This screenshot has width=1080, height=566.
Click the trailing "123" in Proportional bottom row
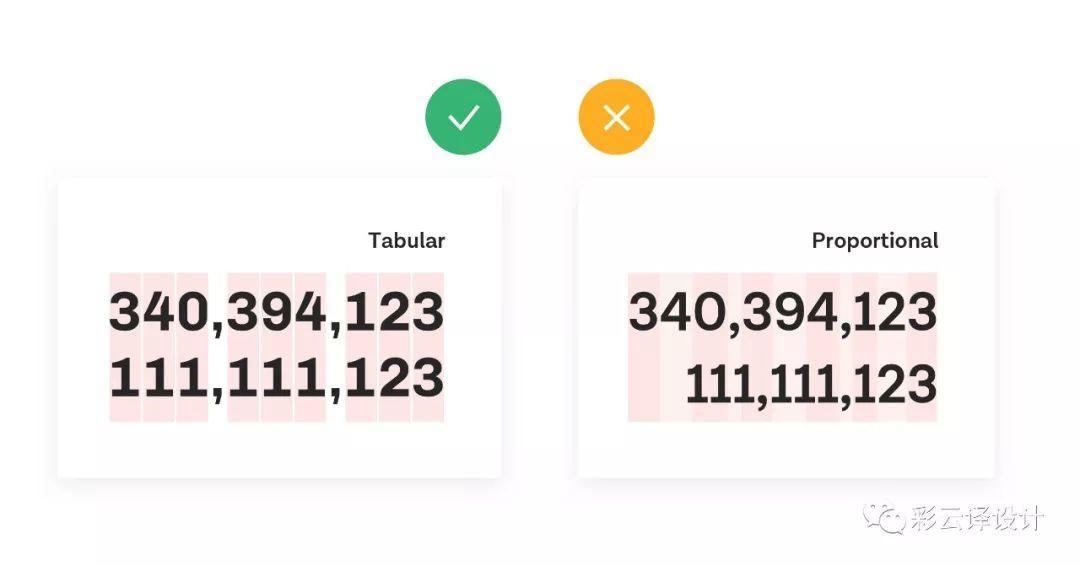tap(892, 385)
